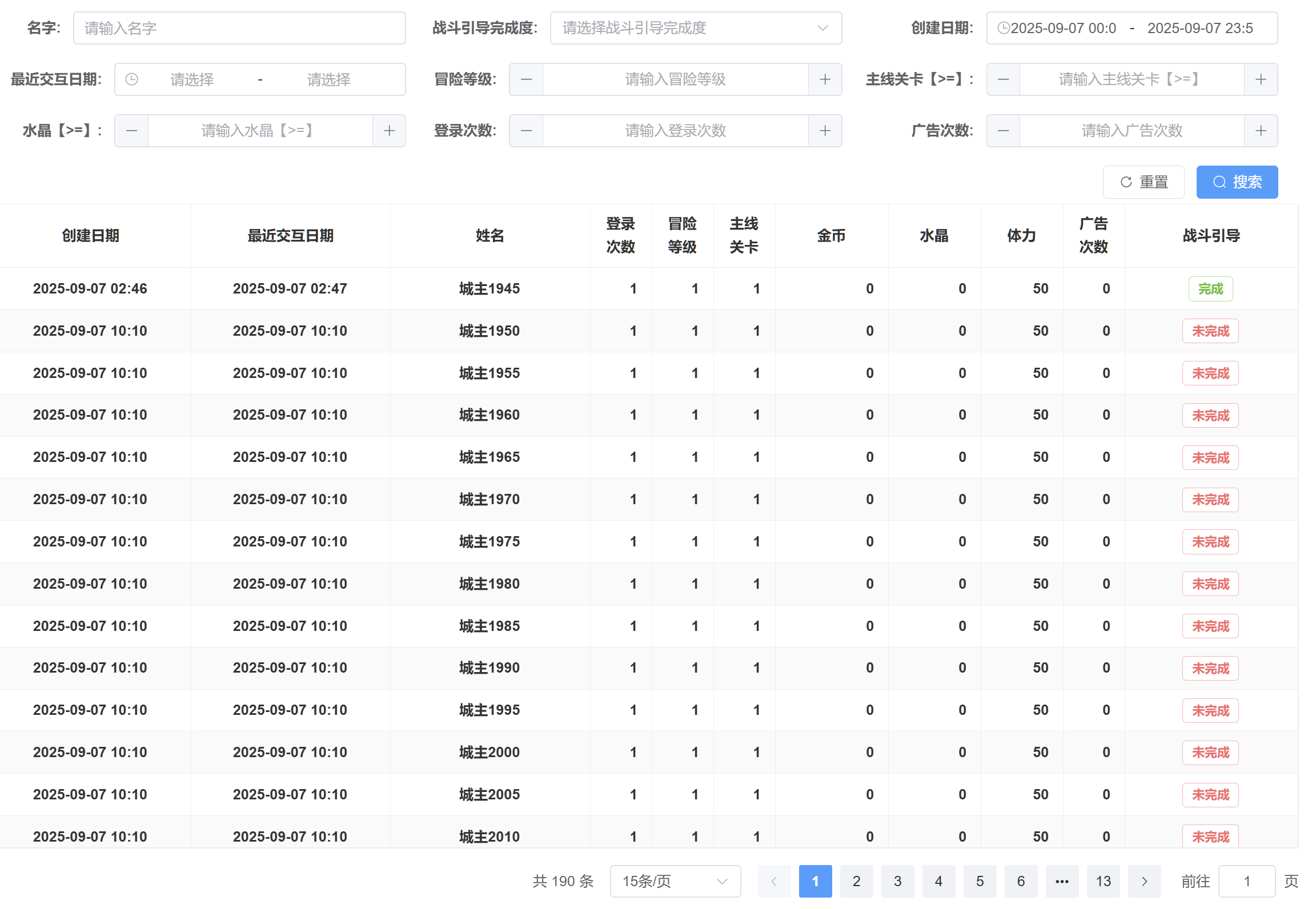This screenshot has width=1316, height=909.
Task: Click minus icon for 广告次数
Action: pos(1003,131)
